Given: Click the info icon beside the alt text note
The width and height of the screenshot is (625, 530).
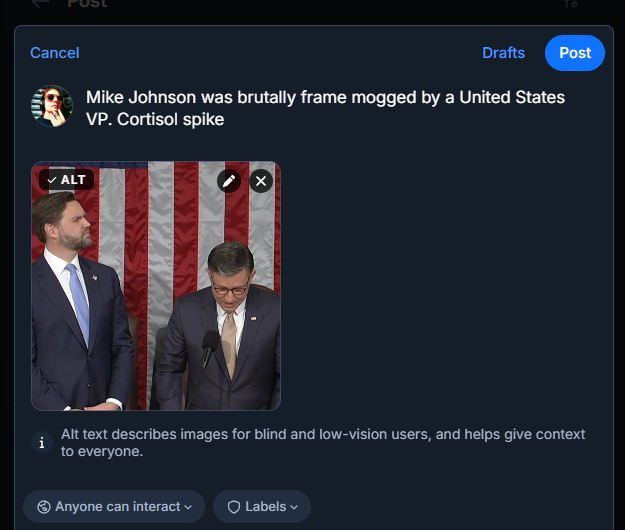Looking at the screenshot, I should click(41, 442).
